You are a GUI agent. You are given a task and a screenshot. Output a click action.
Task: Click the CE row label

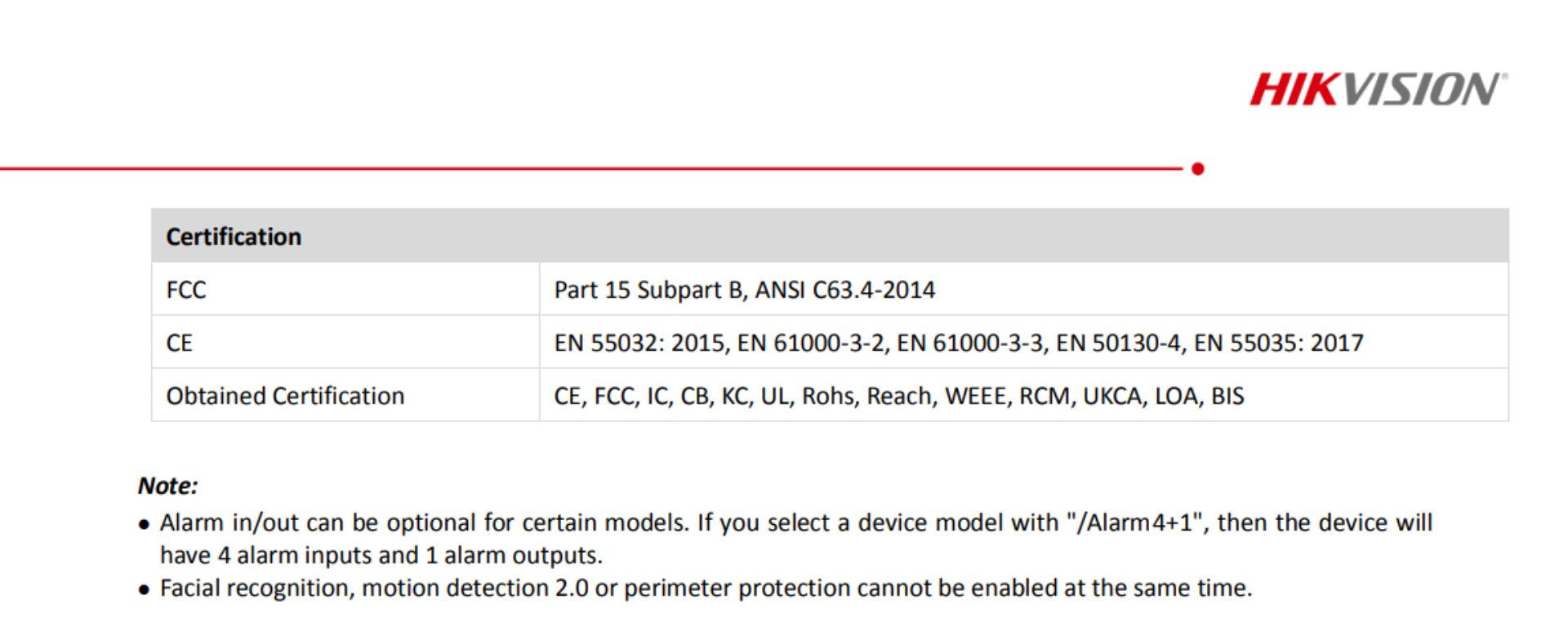coord(180,343)
